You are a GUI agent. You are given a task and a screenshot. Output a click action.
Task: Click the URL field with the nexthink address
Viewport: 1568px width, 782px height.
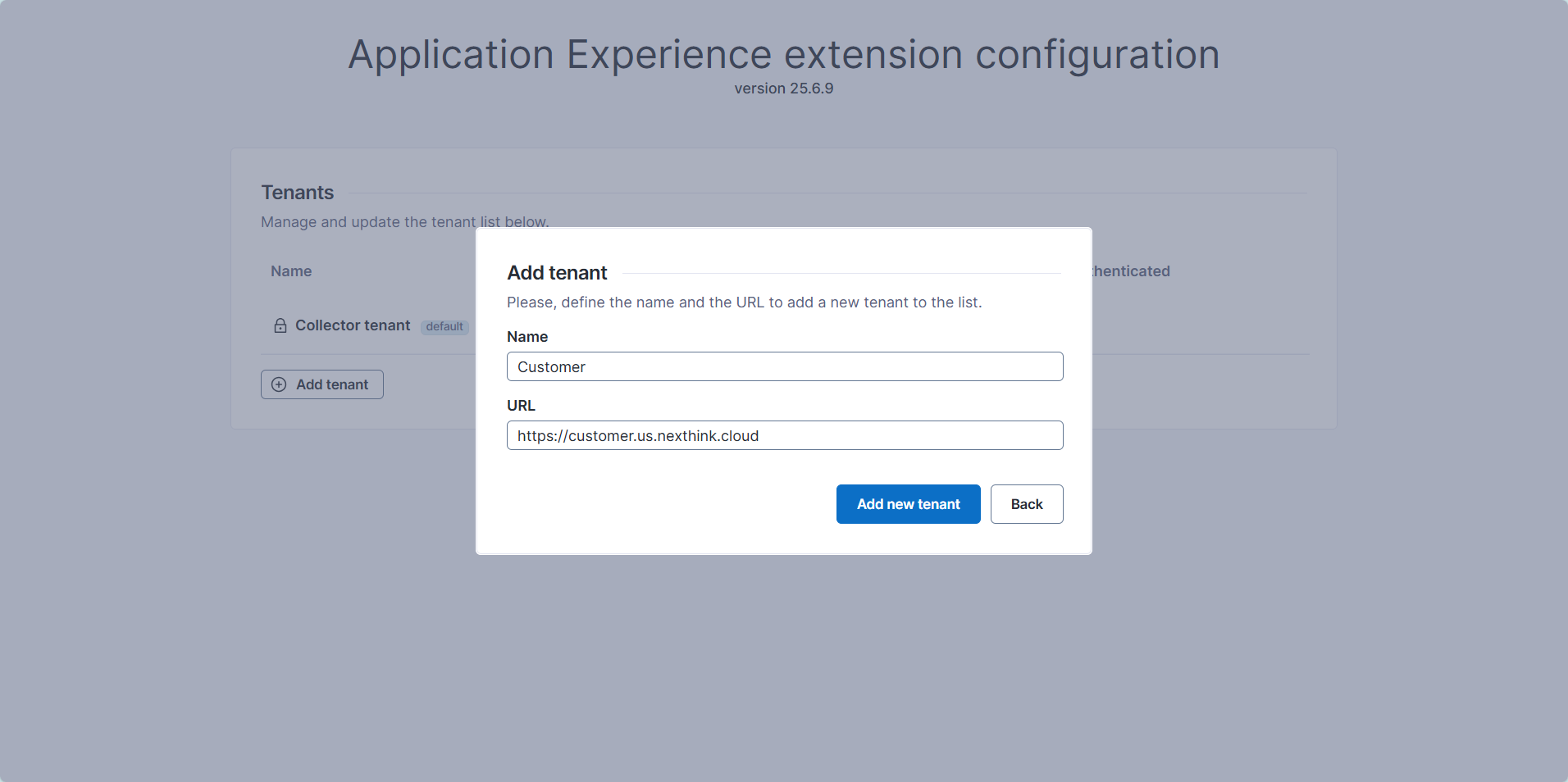[784, 435]
